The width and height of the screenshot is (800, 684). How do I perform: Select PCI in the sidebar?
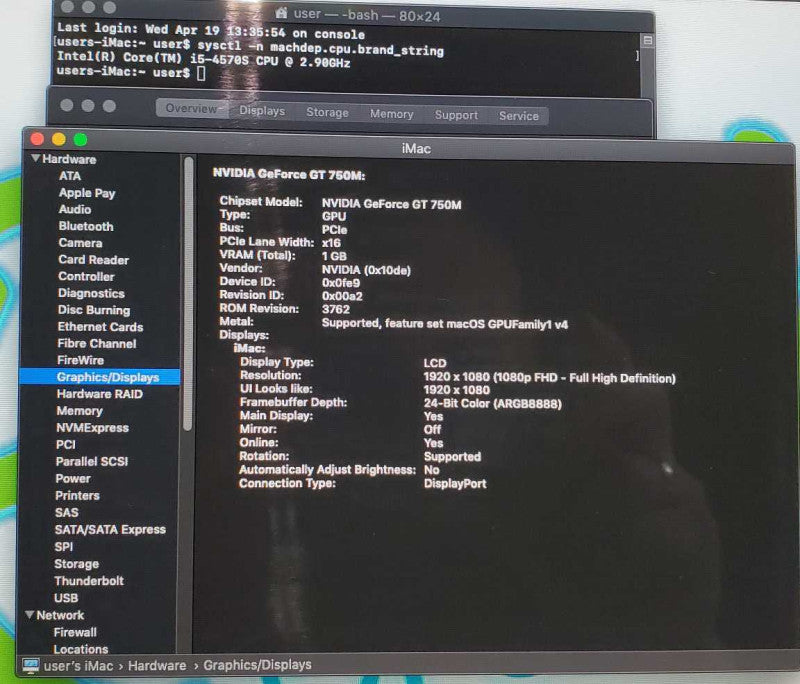[x=66, y=445]
